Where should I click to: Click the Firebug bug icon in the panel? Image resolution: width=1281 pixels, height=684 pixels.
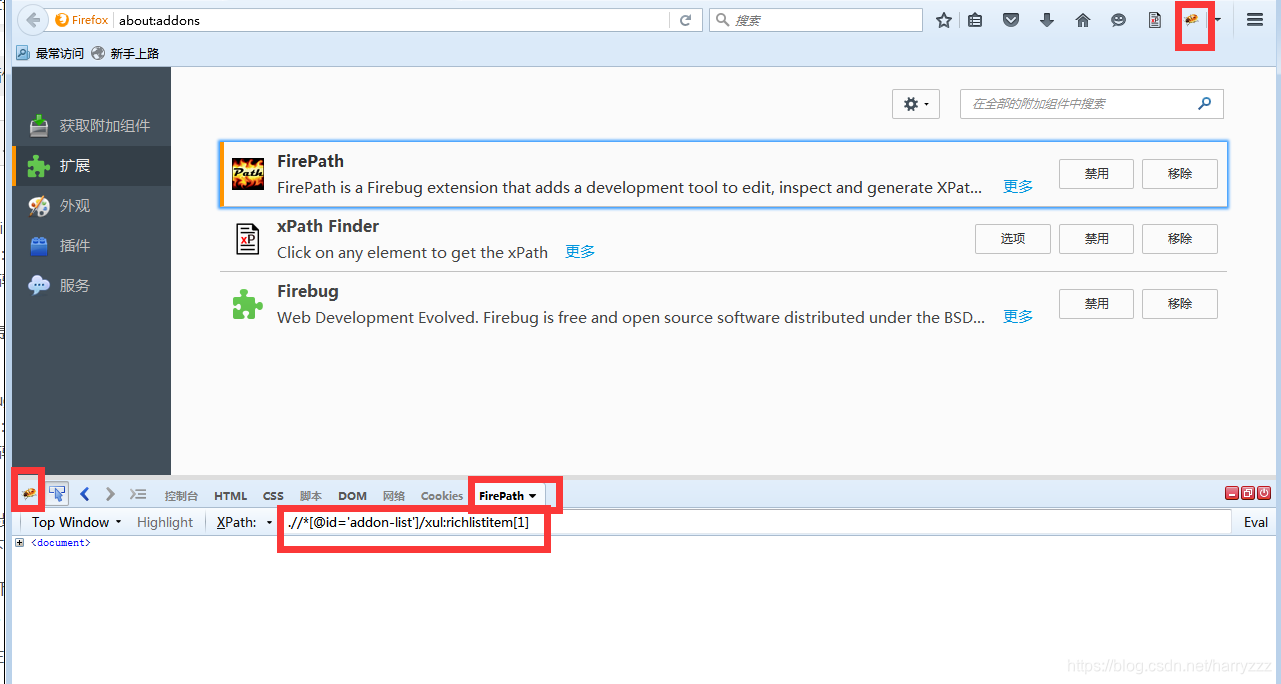click(x=29, y=494)
